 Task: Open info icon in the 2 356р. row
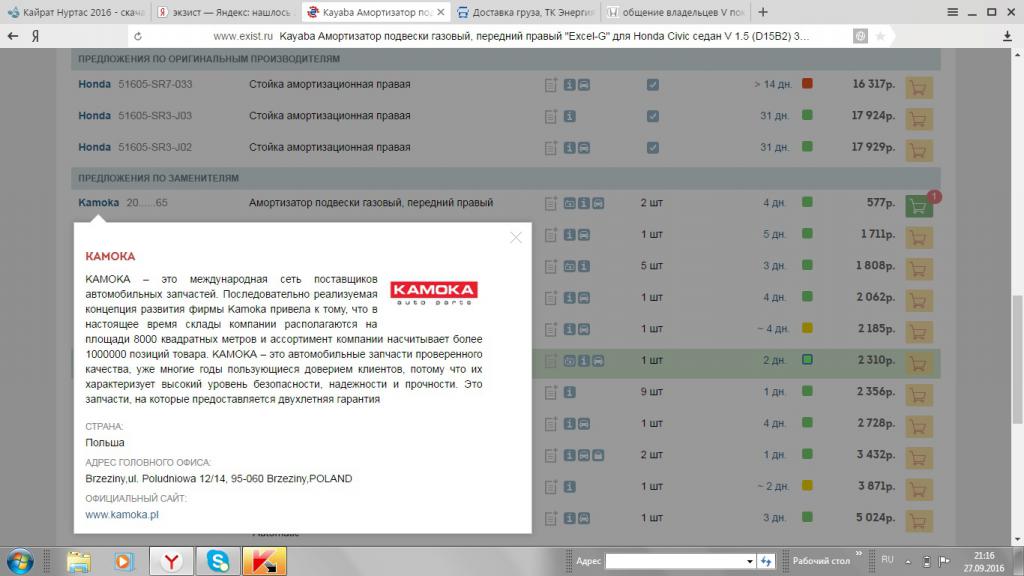point(569,392)
